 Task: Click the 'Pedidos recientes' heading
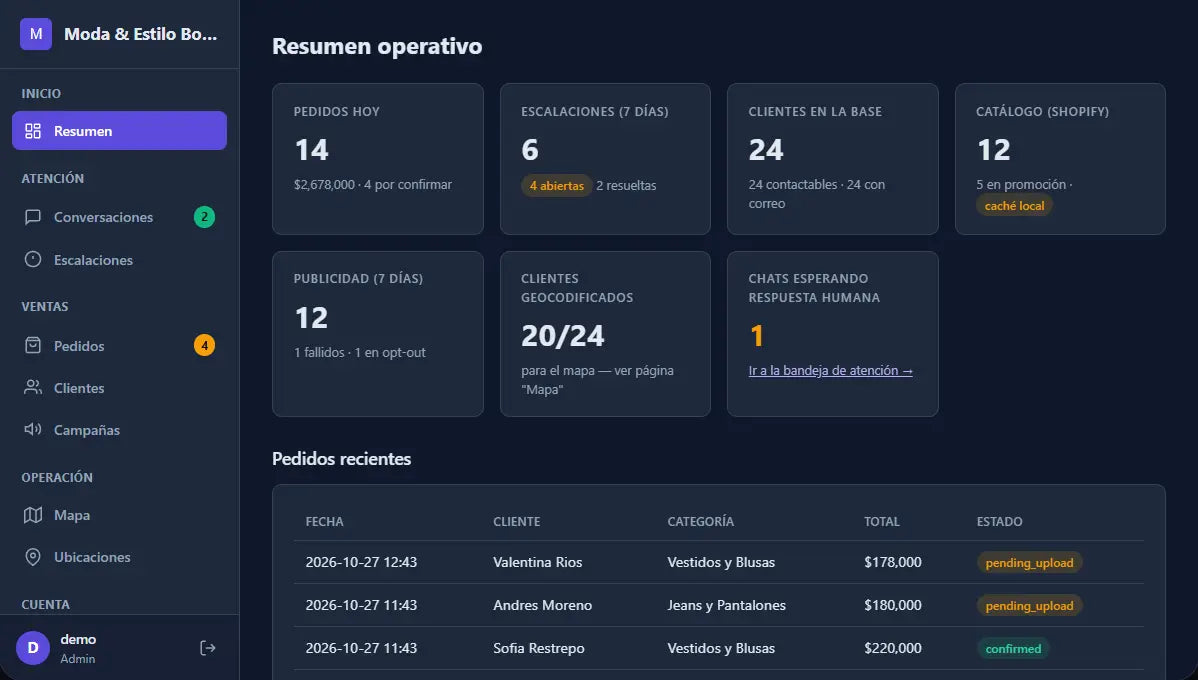click(342, 458)
